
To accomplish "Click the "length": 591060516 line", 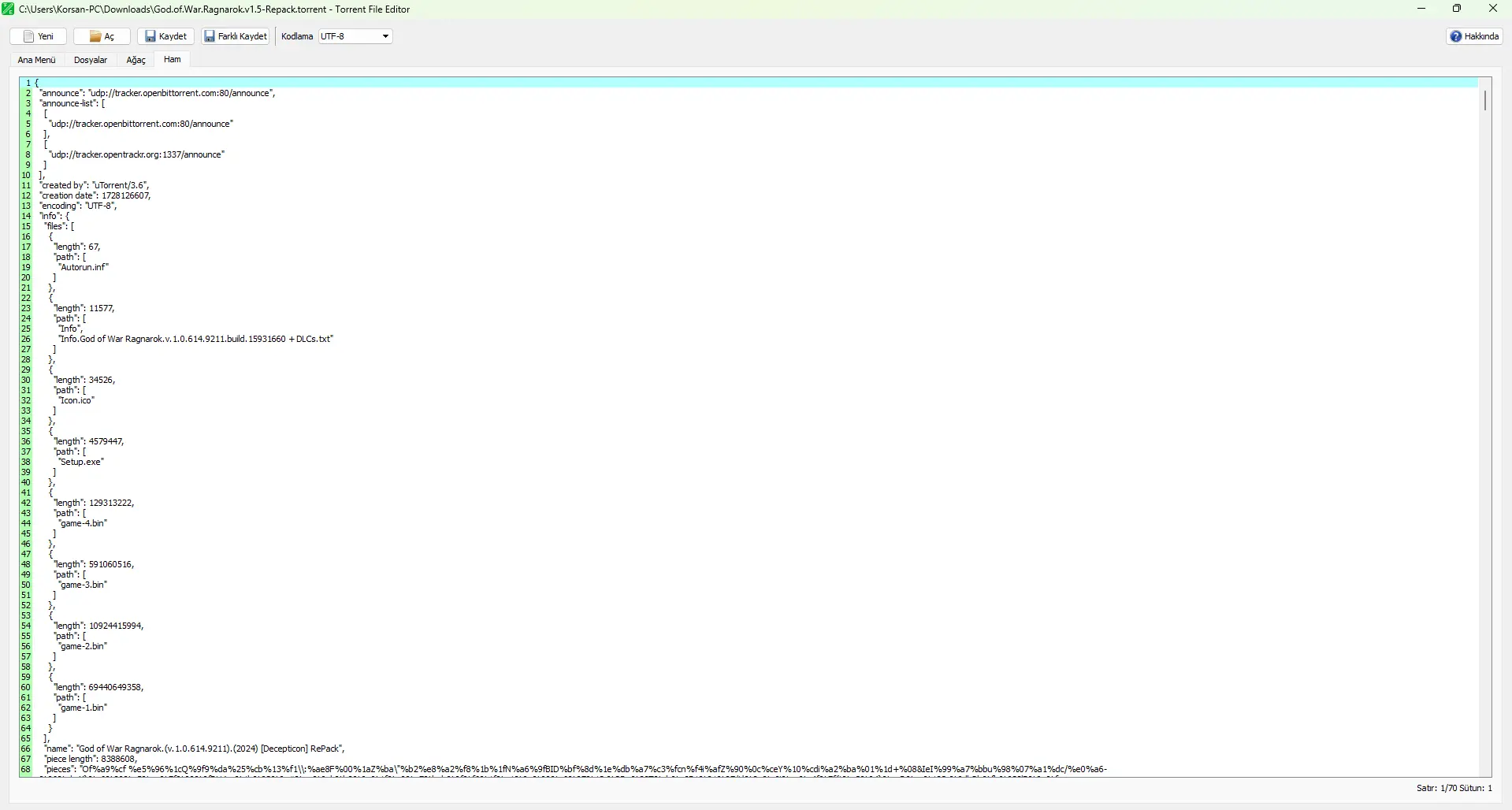I will pyautogui.click(x=94, y=564).
